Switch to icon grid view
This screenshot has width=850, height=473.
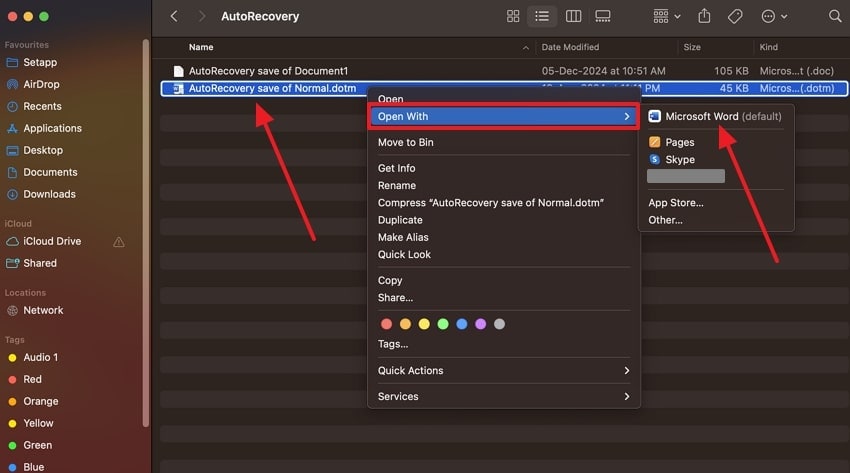[x=513, y=16]
